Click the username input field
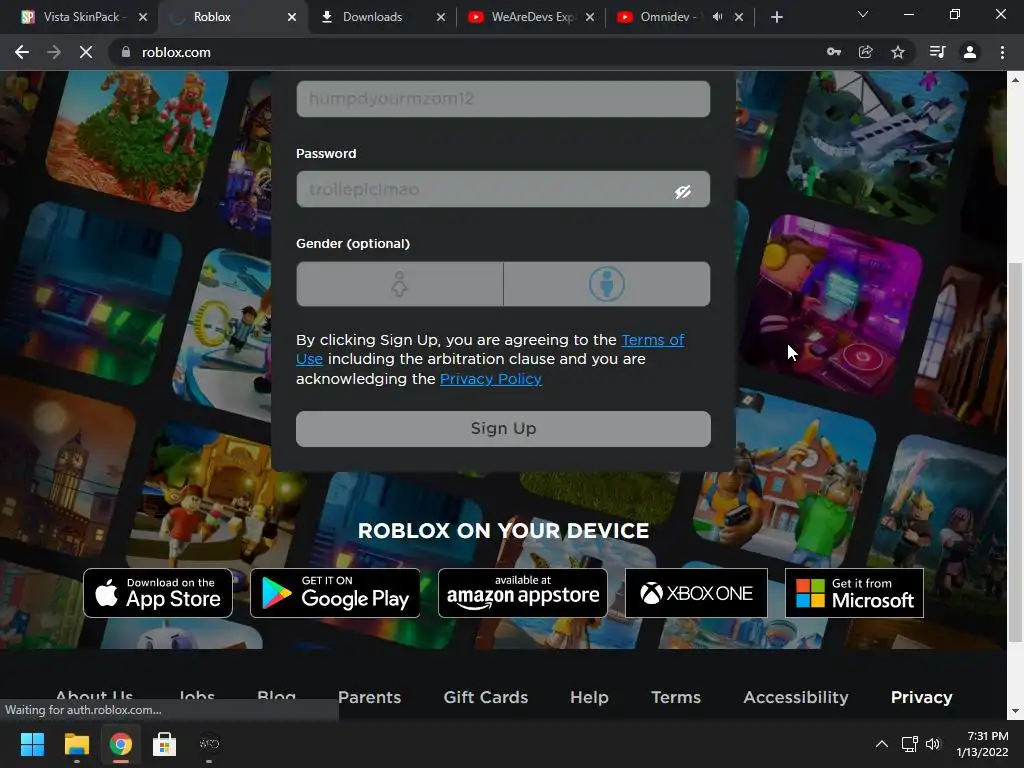1024x768 pixels. pos(503,99)
